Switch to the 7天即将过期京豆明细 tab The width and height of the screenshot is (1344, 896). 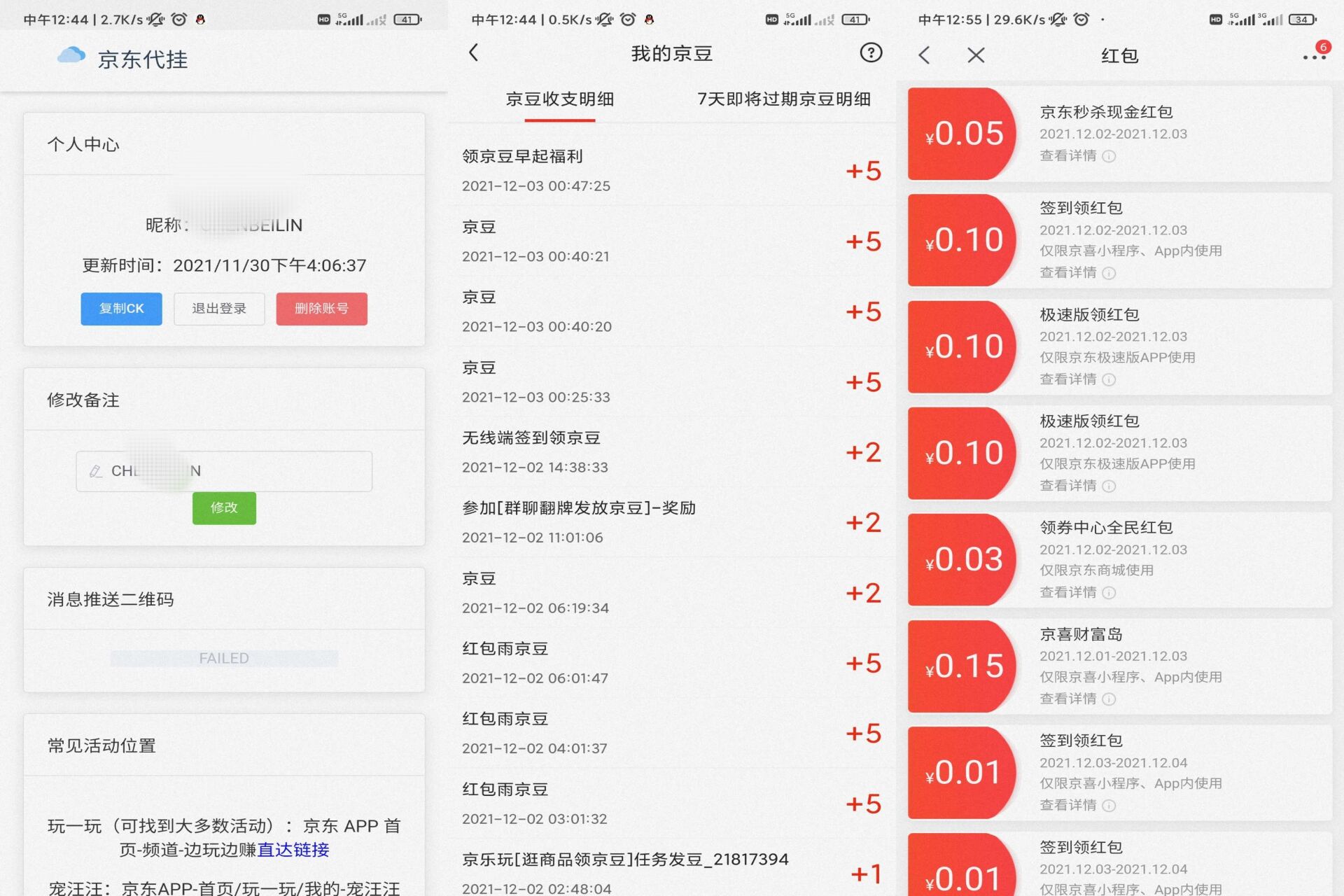(783, 99)
